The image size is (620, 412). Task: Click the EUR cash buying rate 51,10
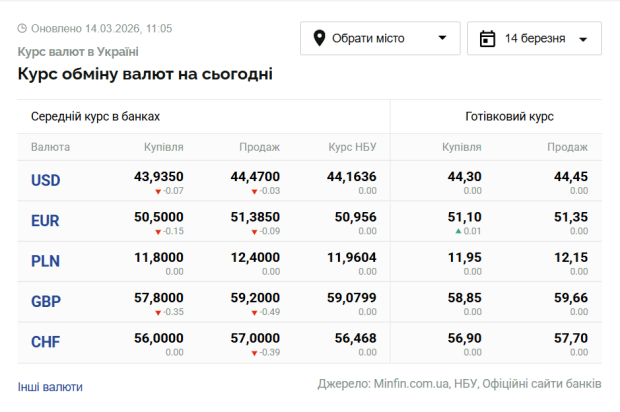point(464,217)
